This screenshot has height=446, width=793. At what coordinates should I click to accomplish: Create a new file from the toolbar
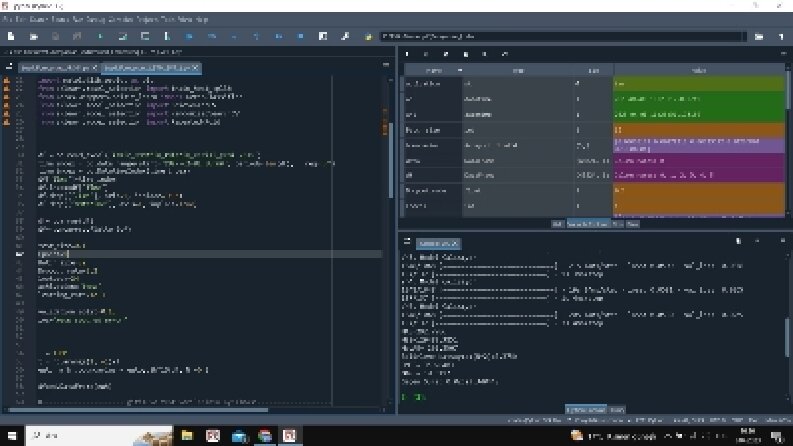click(x=11, y=36)
